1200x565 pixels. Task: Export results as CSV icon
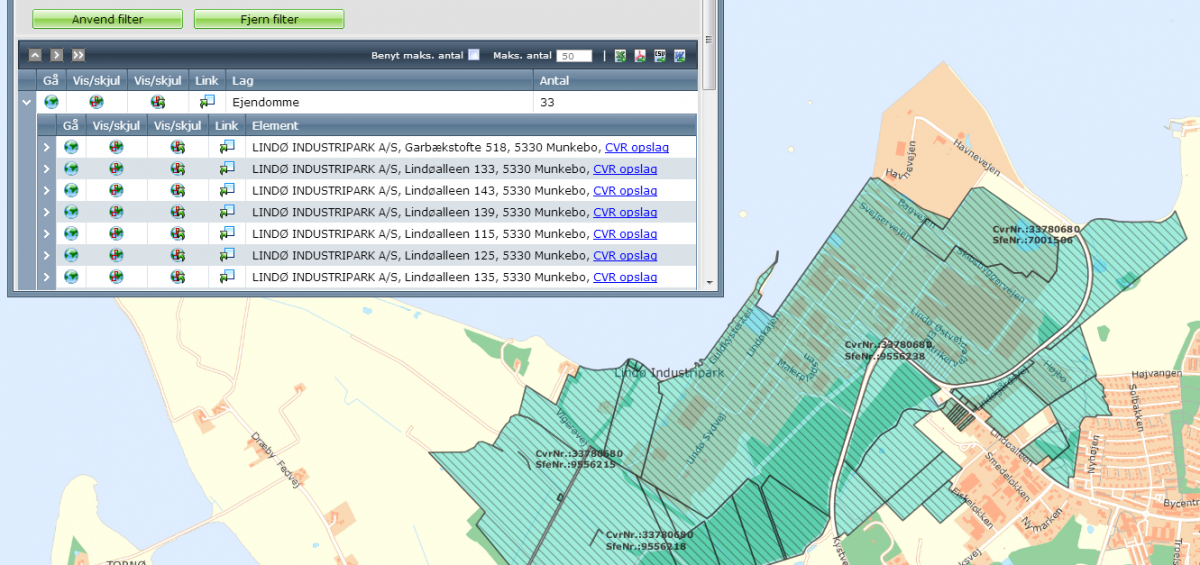pyautogui.click(x=660, y=56)
